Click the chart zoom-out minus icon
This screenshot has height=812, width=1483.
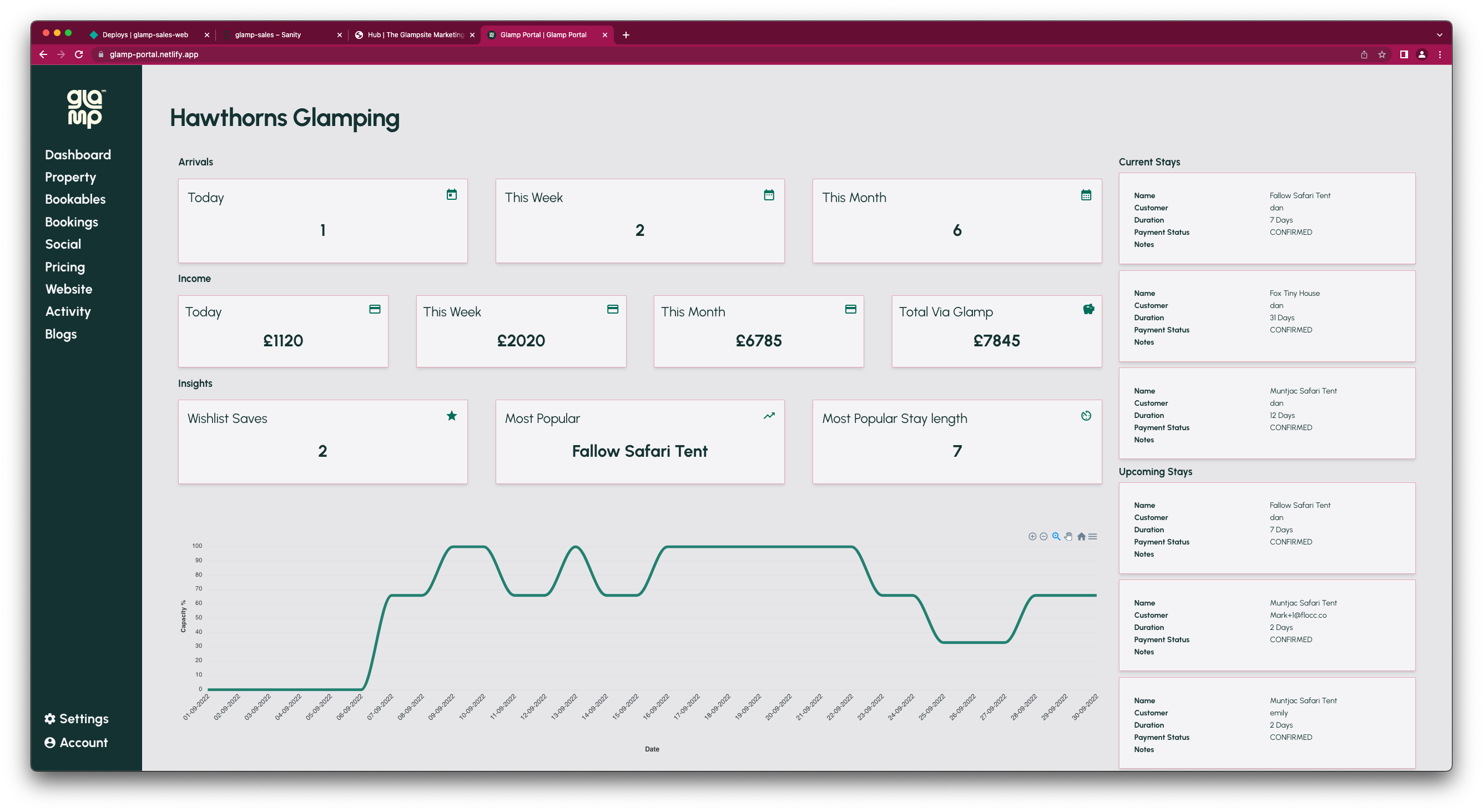click(1044, 536)
